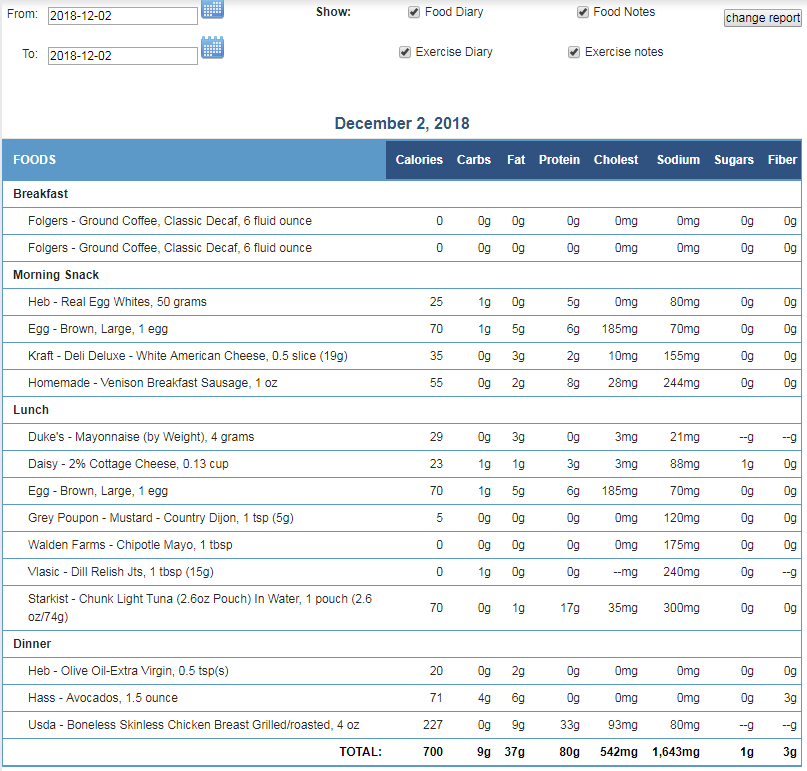
Task: Select the Lunch section heading
Action: pos(31,410)
